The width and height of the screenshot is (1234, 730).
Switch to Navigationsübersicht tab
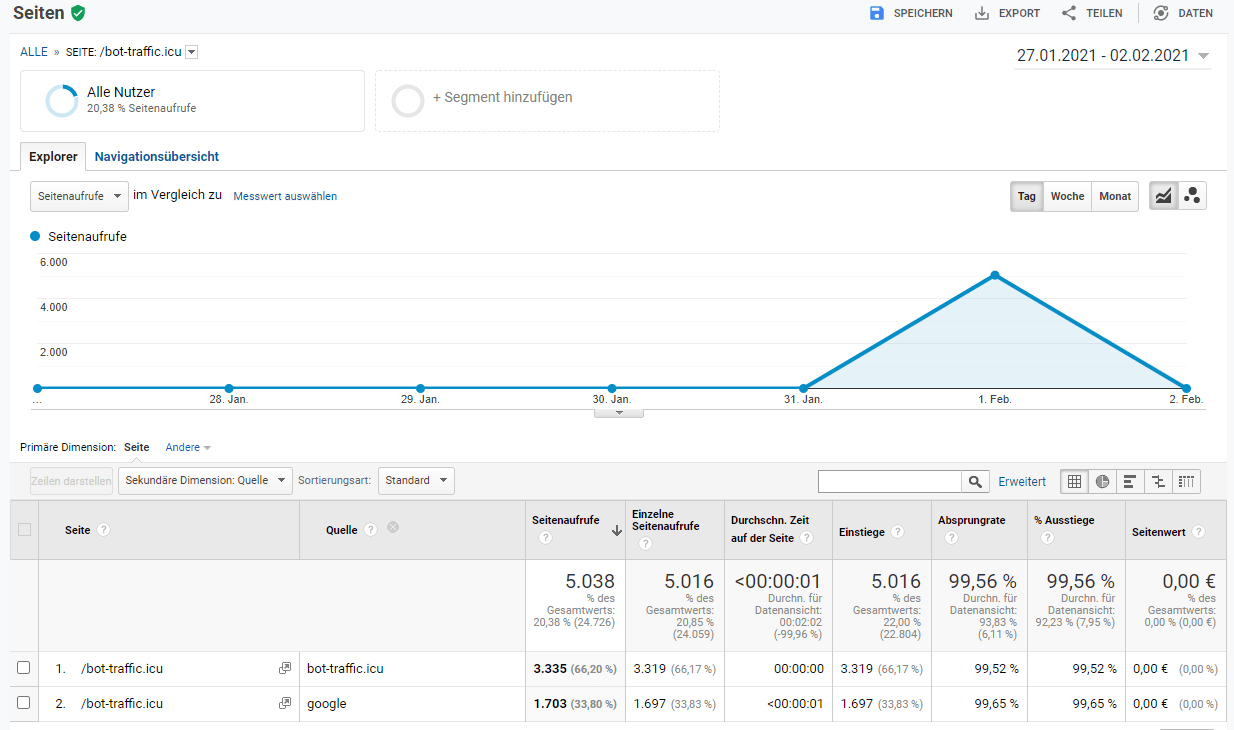click(157, 157)
